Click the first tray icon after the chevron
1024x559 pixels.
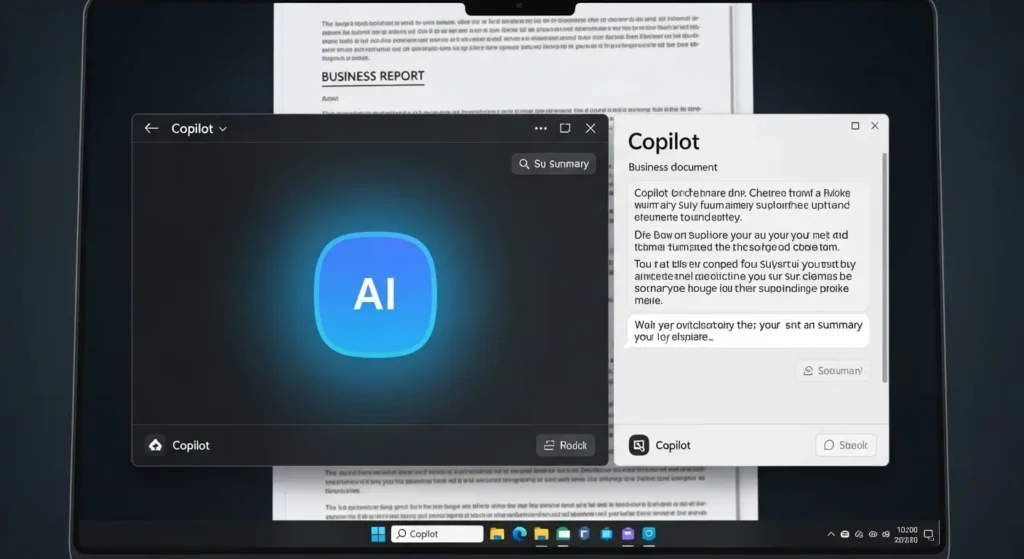coord(844,534)
